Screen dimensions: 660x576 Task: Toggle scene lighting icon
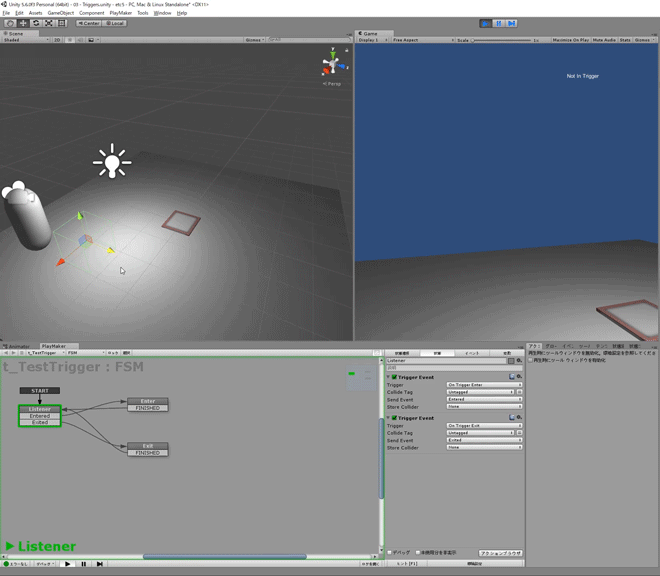[70, 40]
